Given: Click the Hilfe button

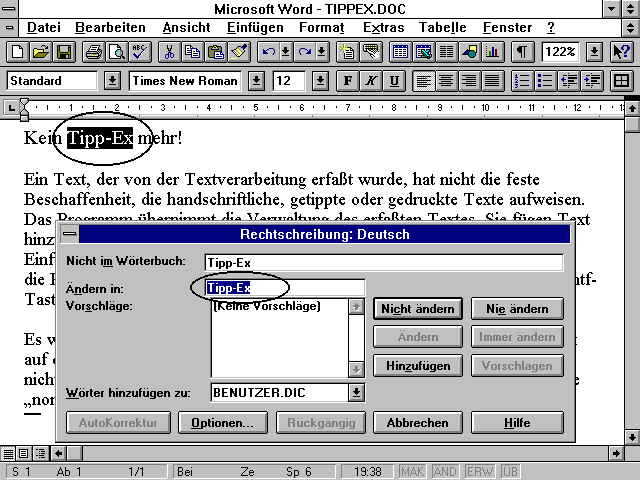Looking at the screenshot, I should (517, 422).
